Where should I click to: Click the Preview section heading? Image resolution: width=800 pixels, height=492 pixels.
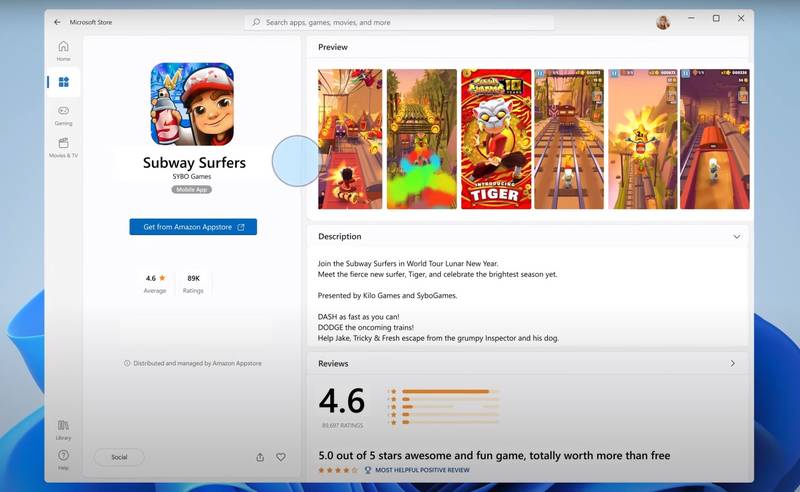tap(333, 47)
